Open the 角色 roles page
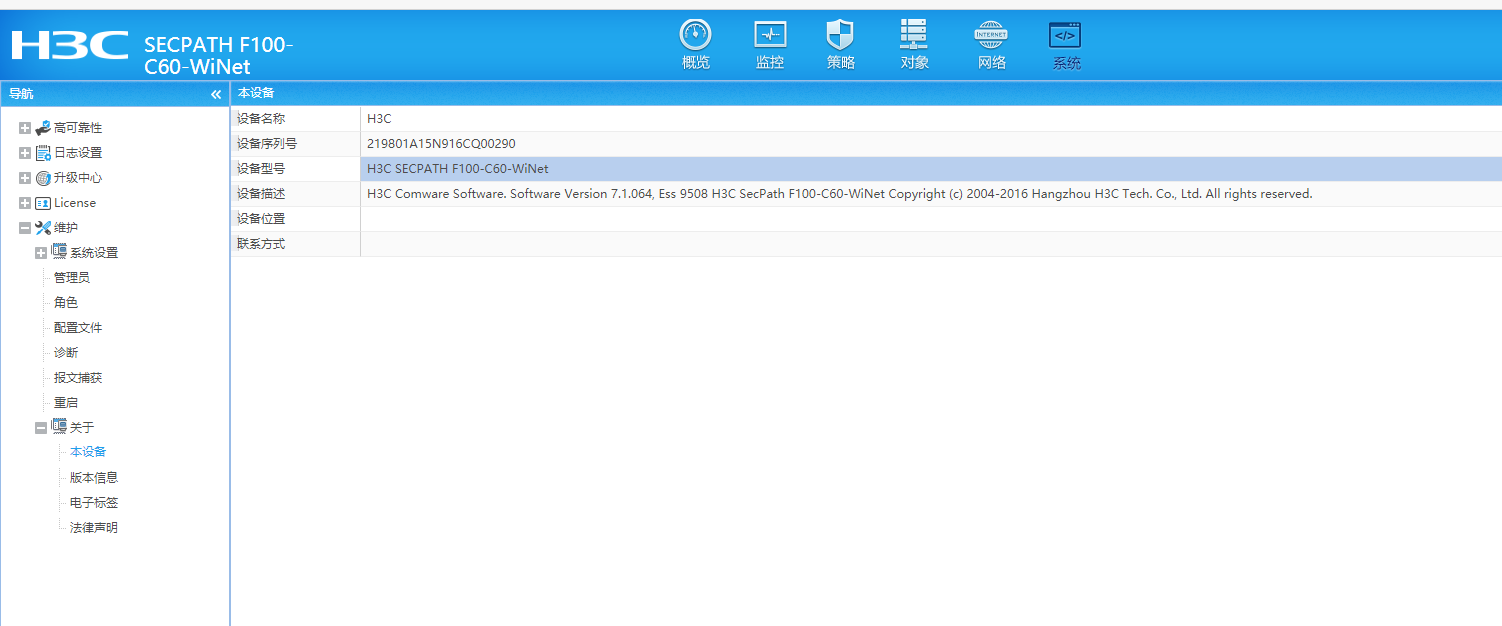Screen dimensions: 1502x626 pyautogui.click(x=66, y=303)
